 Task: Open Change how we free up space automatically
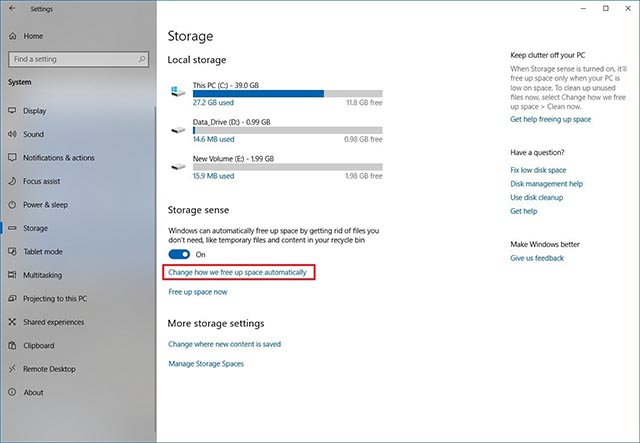point(237,272)
